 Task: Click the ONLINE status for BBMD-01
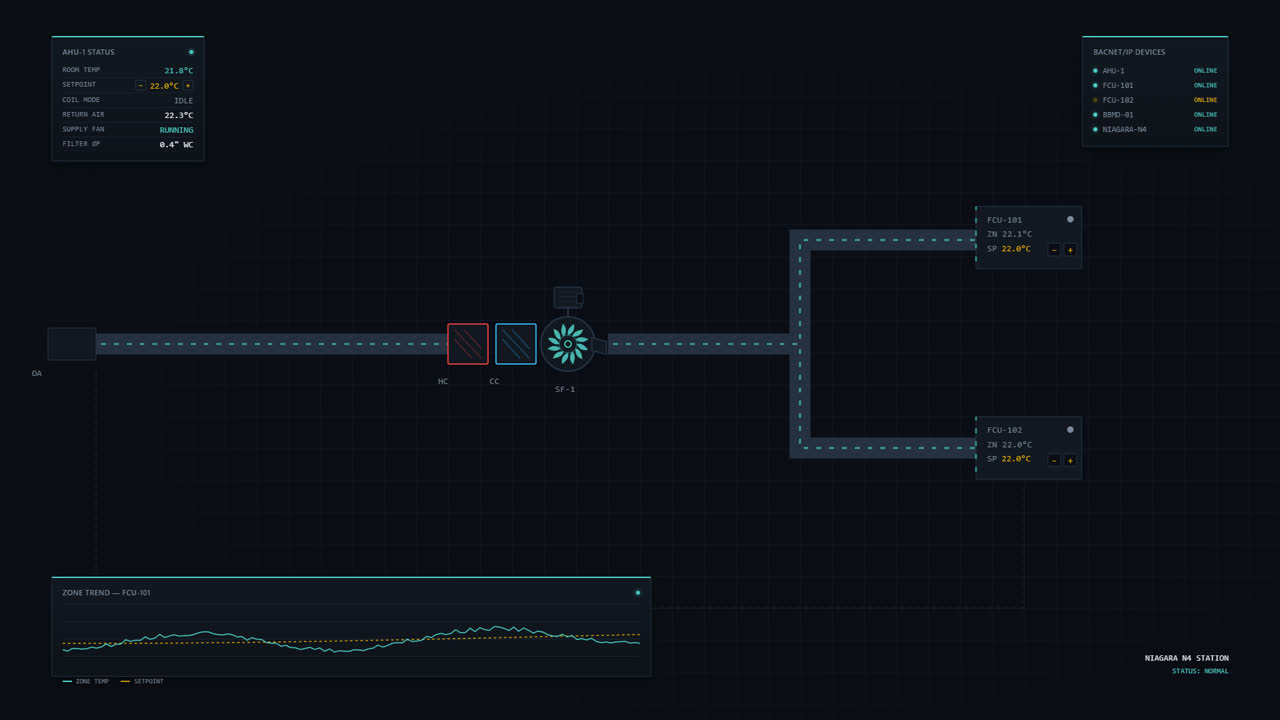1205,115
